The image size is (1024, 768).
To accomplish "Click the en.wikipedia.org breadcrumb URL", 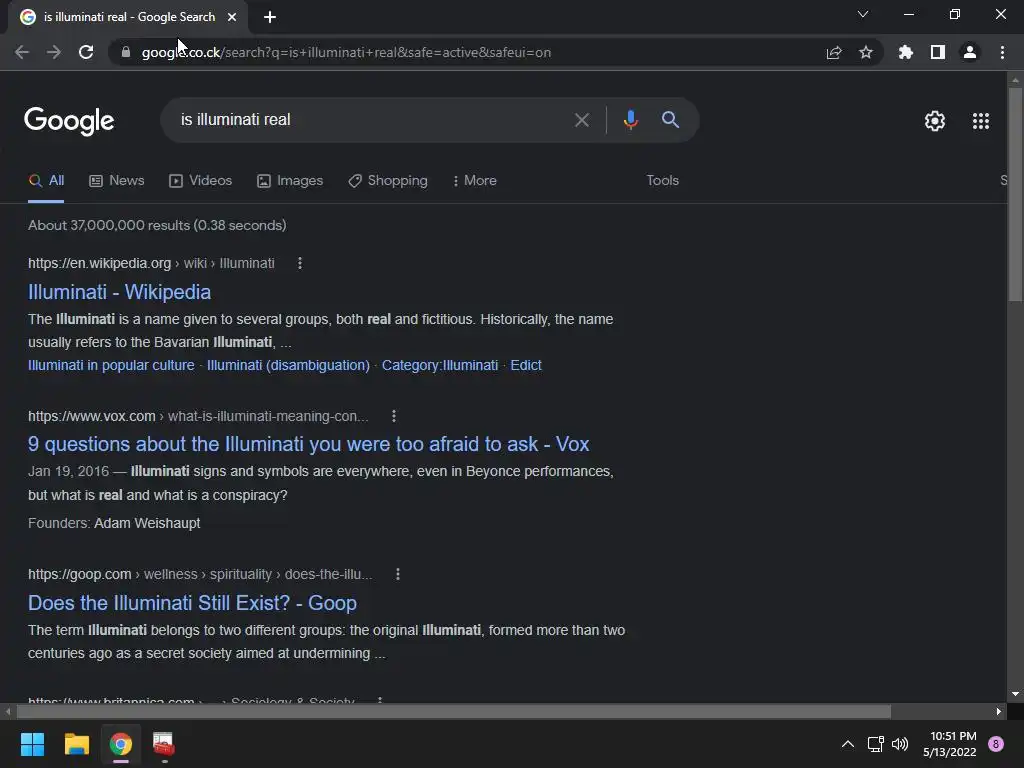I will tap(99, 263).
